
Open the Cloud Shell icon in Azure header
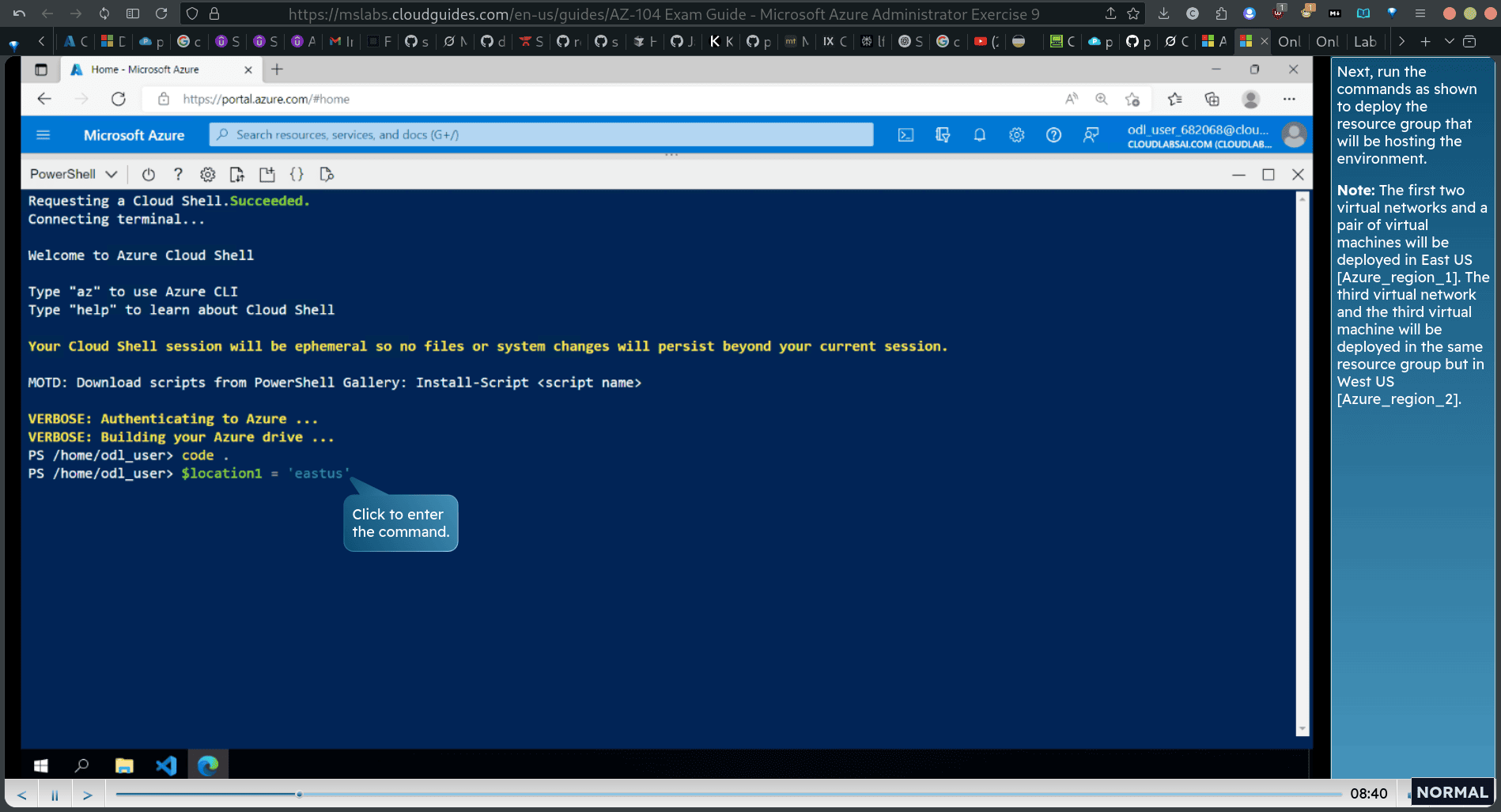pyautogui.click(x=906, y=135)
